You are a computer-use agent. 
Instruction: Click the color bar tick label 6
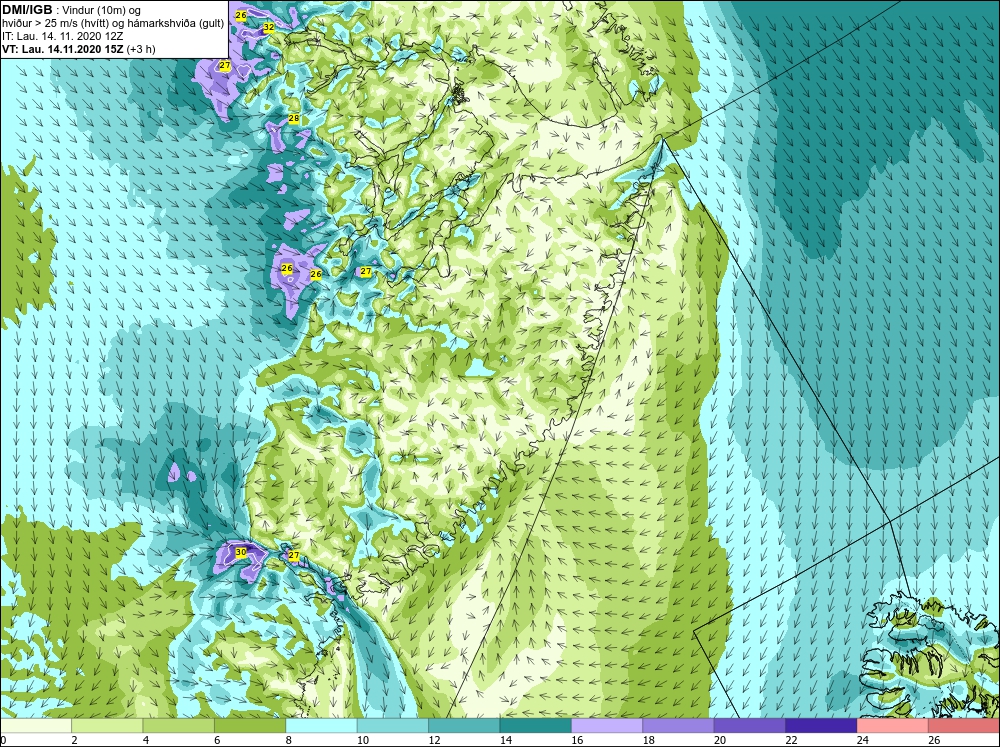pyautogui.click(x=217, y=740)
